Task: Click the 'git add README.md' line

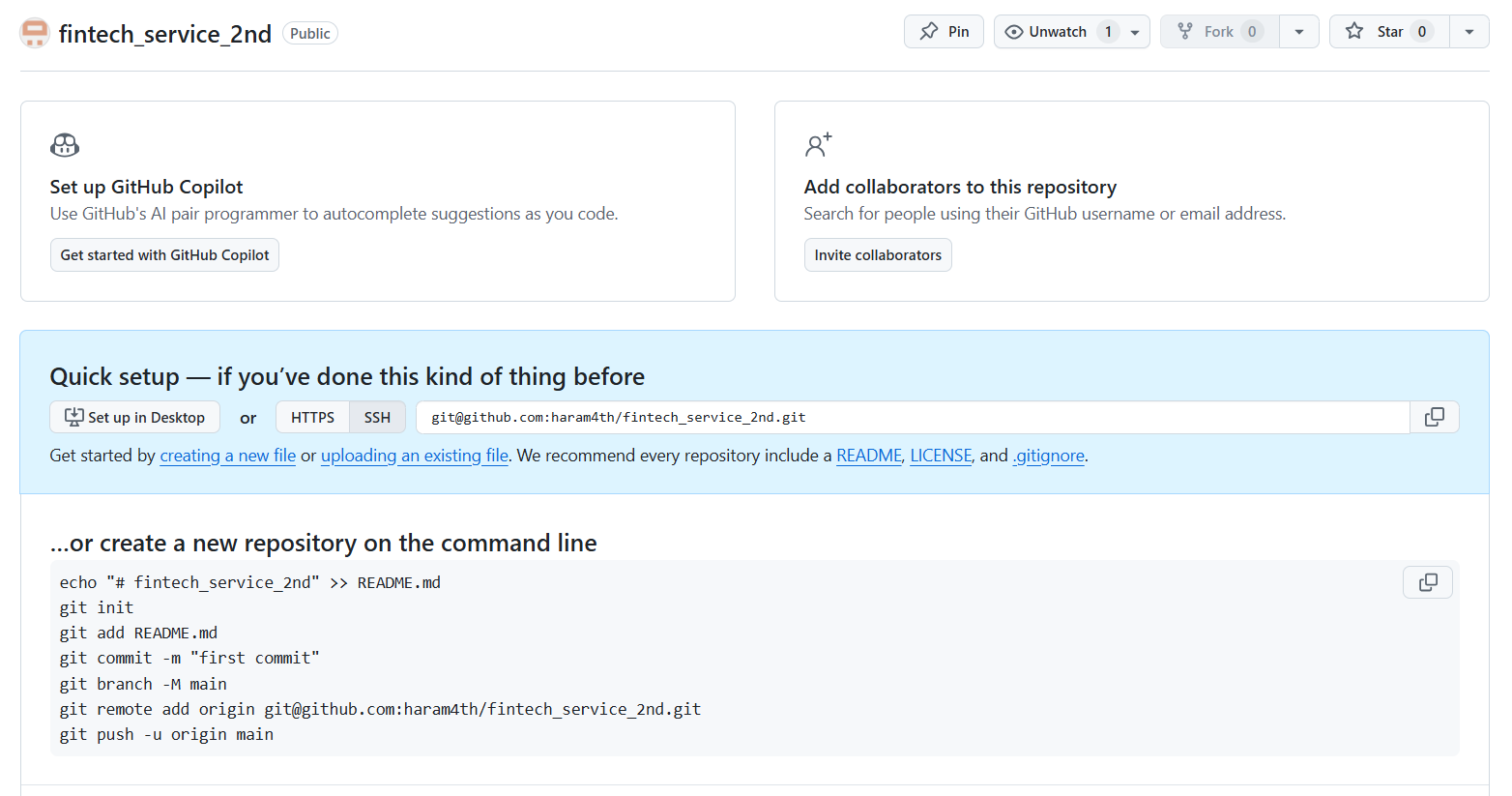Action: click(138, 633)
